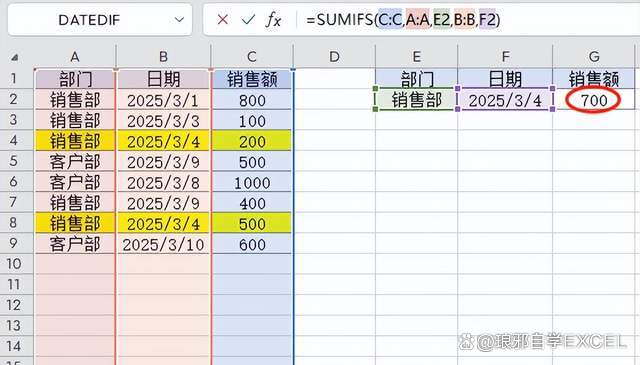The height and width of the screenshot is (365, 640).
Task: Click cell C9 with value 600
Action: tap(252, 244)
